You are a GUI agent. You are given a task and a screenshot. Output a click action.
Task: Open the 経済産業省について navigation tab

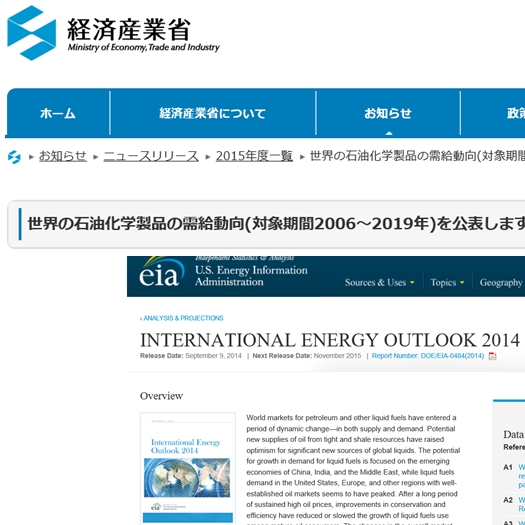213,113
